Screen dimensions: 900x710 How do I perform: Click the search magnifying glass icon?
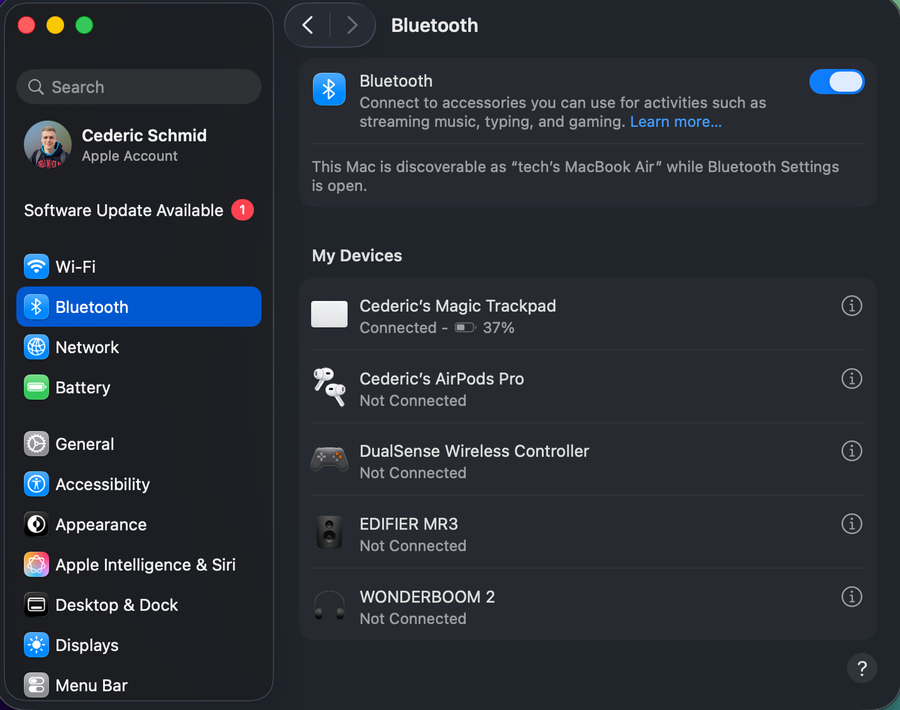coord(36,87)
